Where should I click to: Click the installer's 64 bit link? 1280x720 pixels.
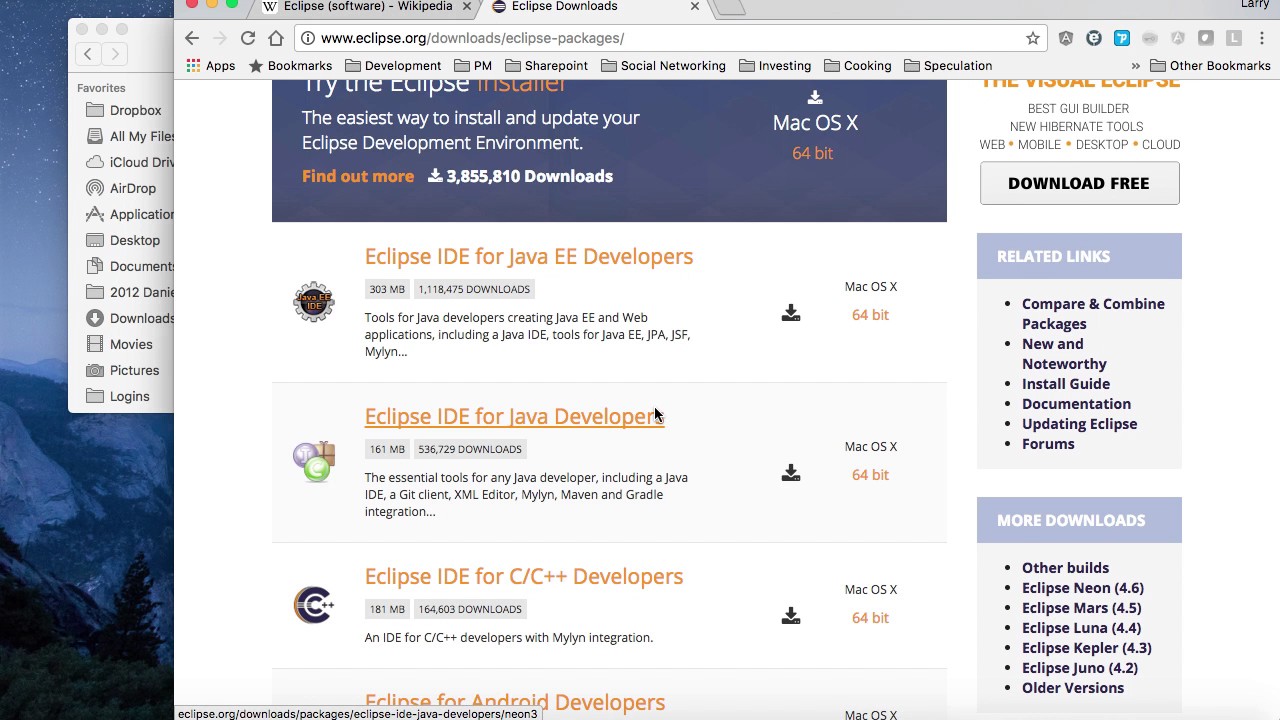pyautogui.click(x=812, y=153)
